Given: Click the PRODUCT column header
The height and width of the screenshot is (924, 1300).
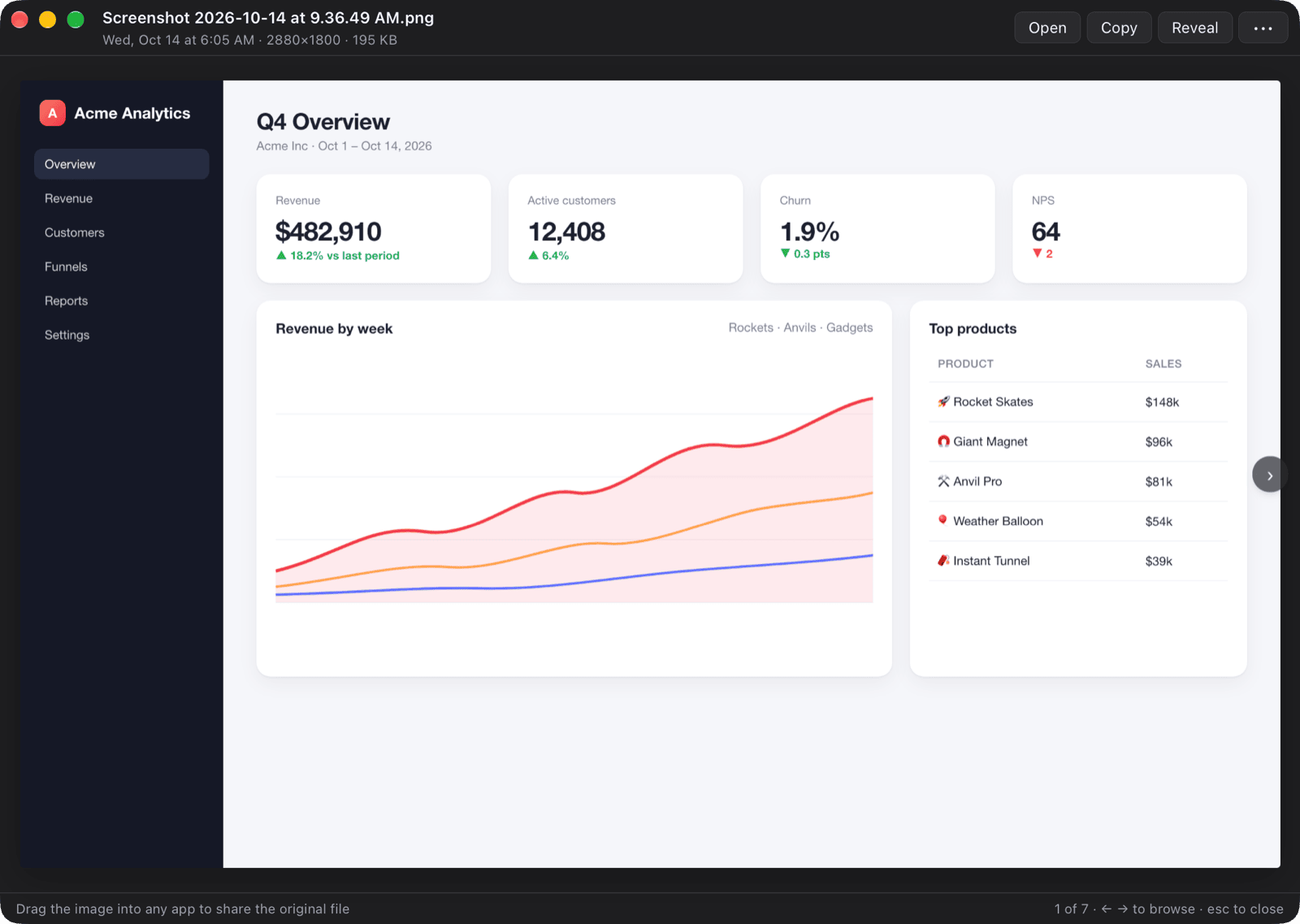Looking at the screenshot, I should (965, 364).
